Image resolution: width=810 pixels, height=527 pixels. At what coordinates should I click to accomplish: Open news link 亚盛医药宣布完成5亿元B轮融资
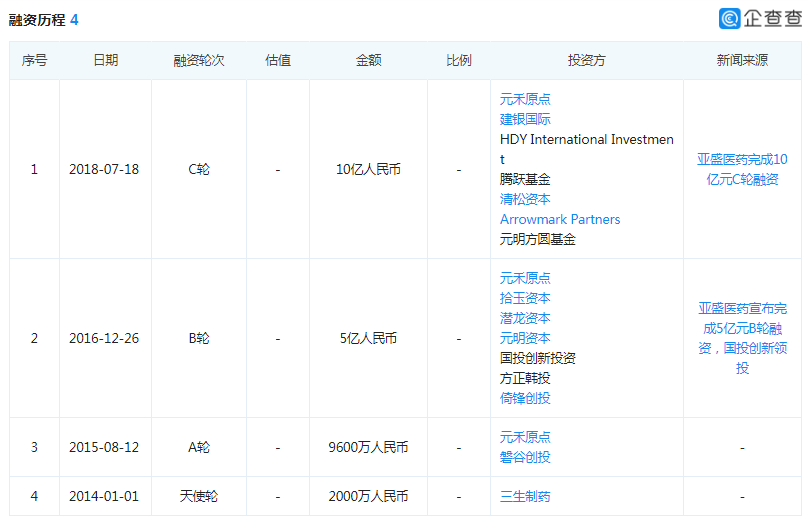tap(742, 338)
